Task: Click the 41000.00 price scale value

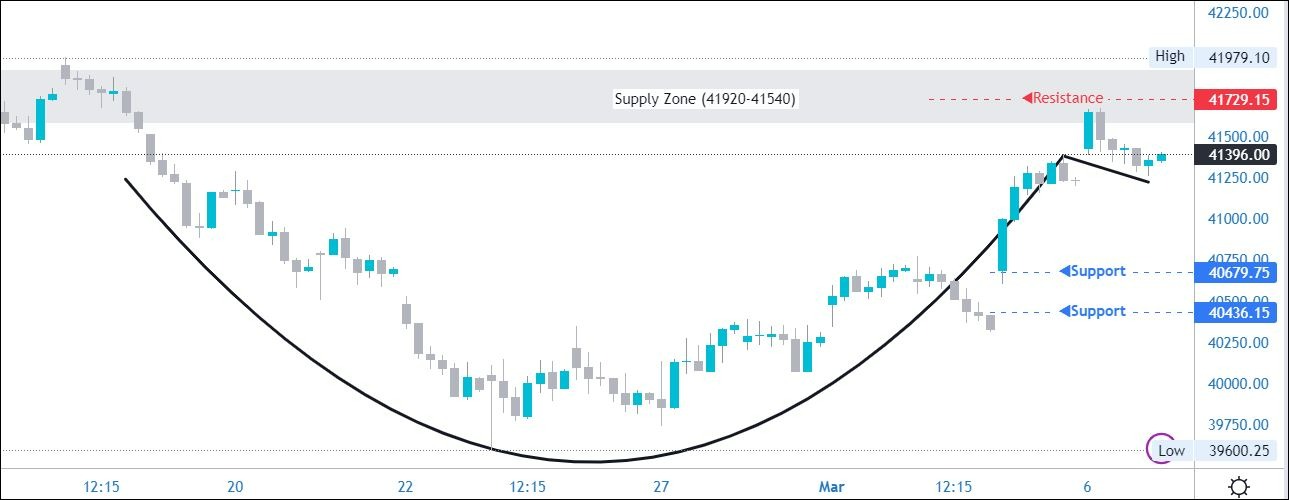Action: (1238, 219)
